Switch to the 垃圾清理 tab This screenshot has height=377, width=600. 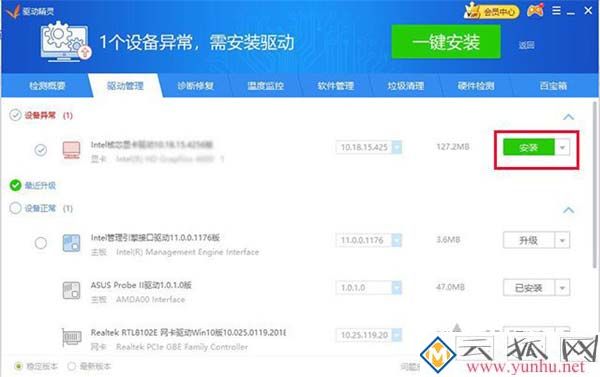click(x=406, y=86)
